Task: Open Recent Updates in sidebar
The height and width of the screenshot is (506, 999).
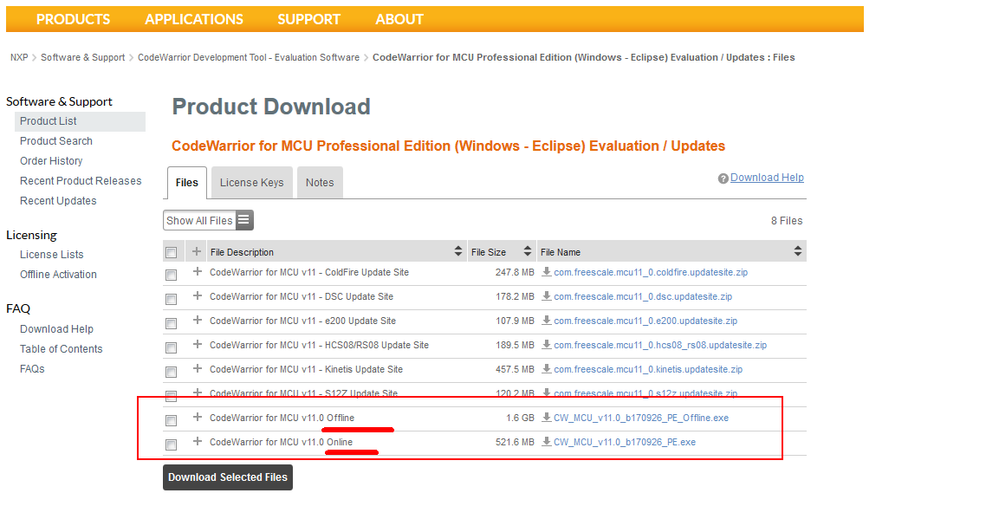Action: [58, 201]
